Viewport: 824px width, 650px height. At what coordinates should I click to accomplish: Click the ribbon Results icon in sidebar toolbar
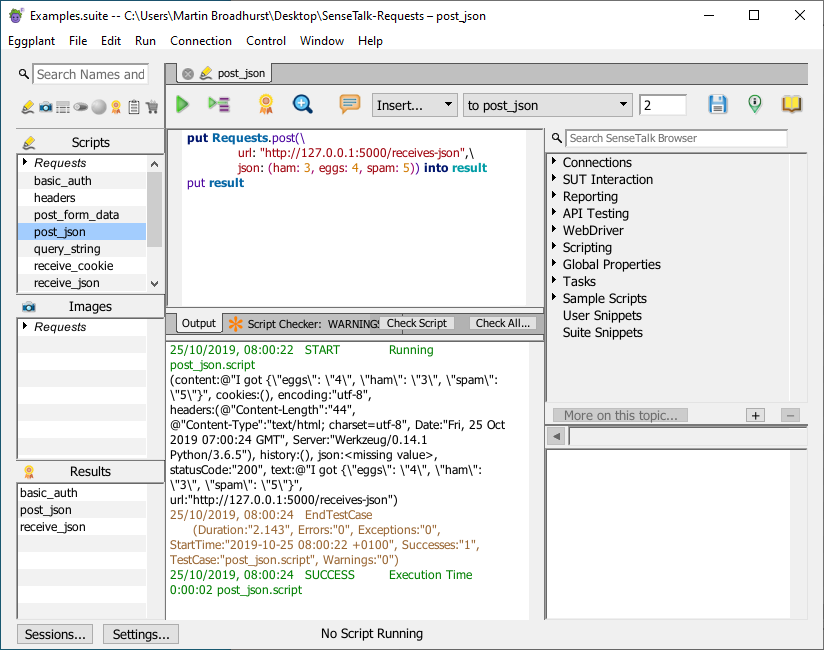pyautogui.click(x=116, y=107)
